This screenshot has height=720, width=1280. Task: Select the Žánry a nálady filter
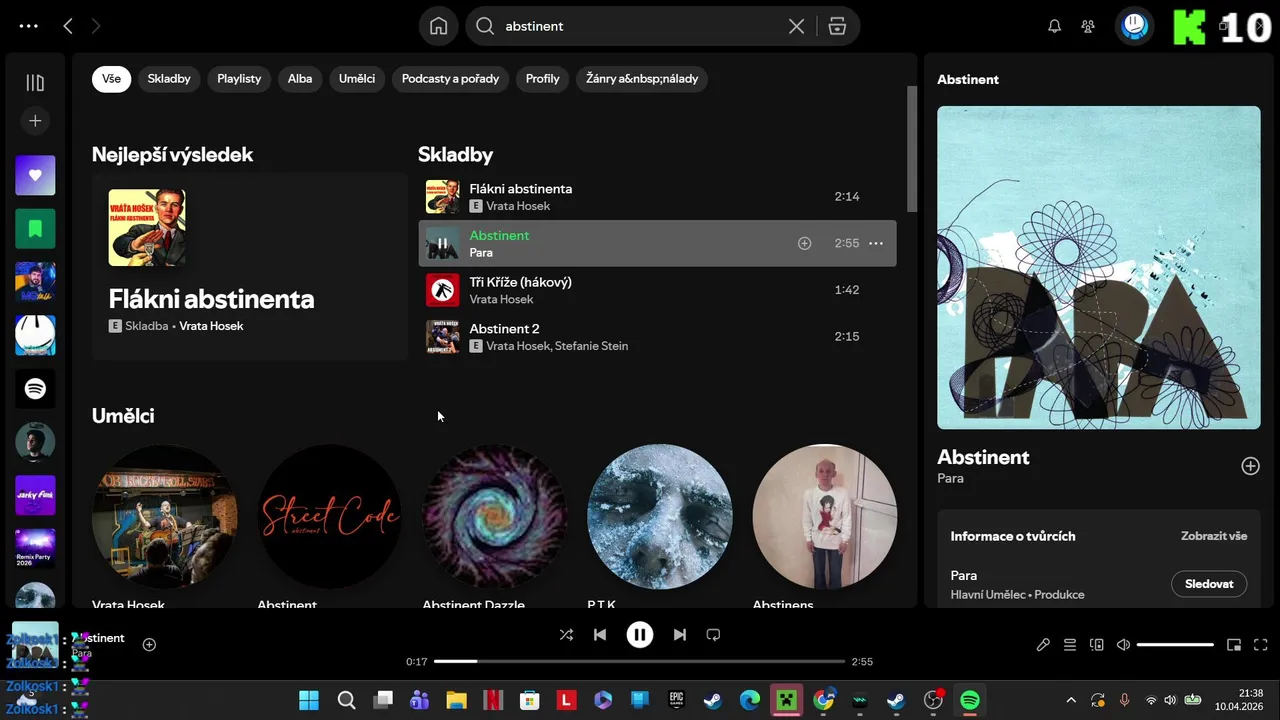point(642,79)
